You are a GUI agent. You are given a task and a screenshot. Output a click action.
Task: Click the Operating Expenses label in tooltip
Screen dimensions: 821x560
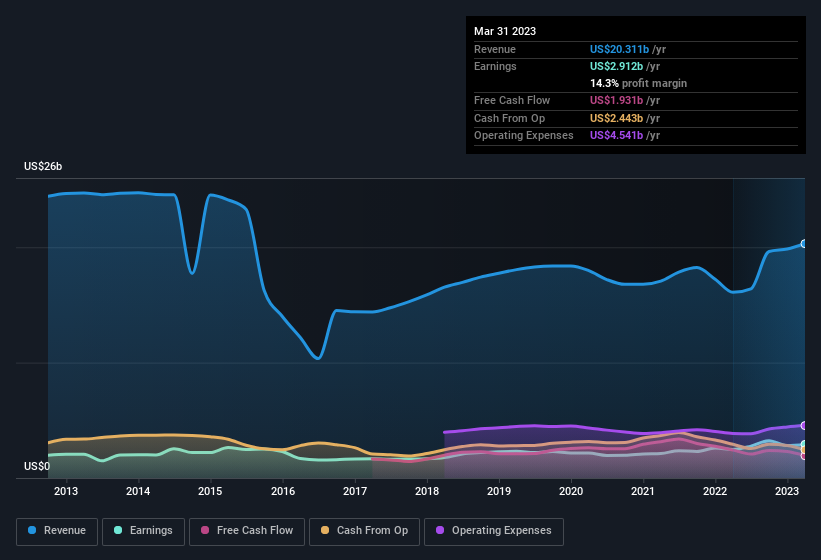tap(524, 136)
